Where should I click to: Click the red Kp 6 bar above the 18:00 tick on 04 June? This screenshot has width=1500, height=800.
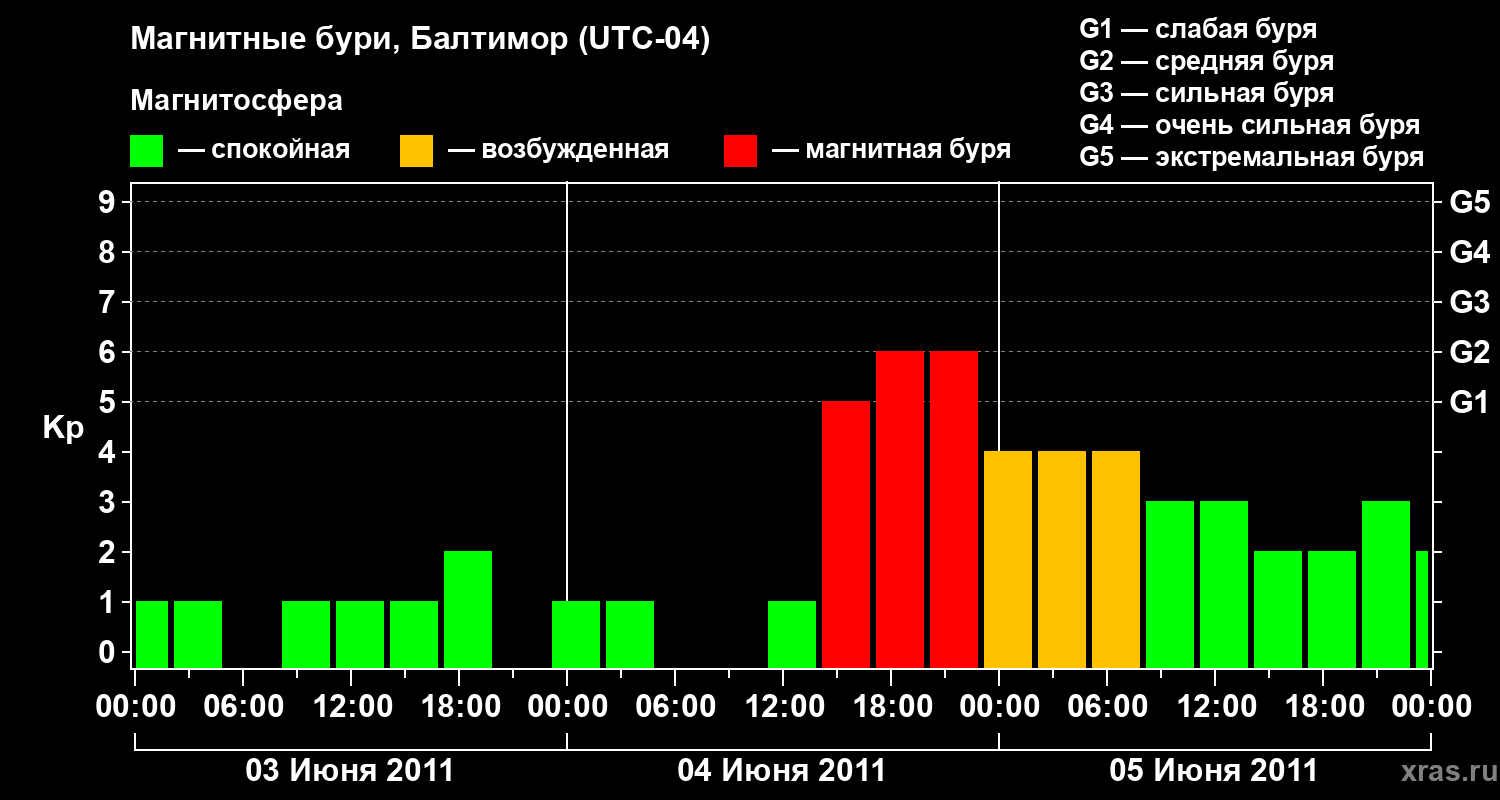point(900,510)
